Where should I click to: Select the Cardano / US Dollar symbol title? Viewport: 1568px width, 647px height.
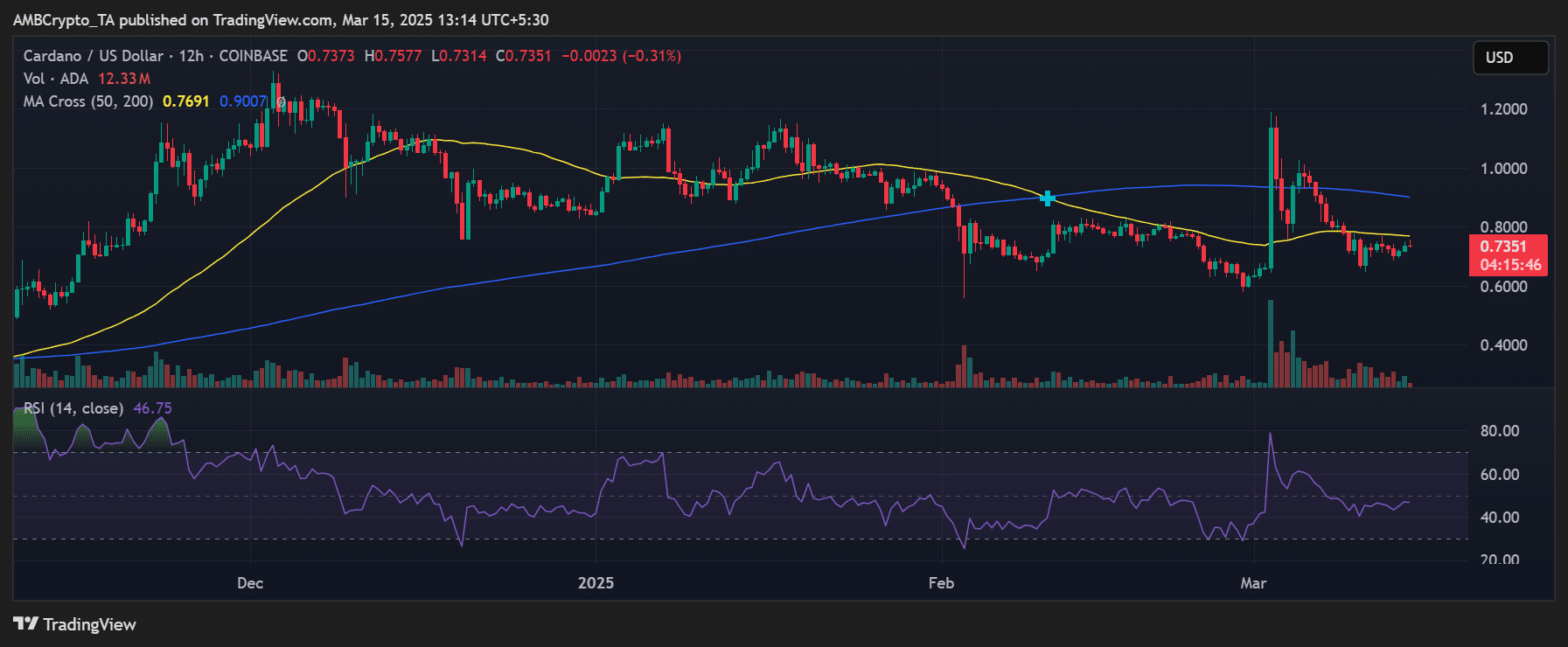click(94, 56)
